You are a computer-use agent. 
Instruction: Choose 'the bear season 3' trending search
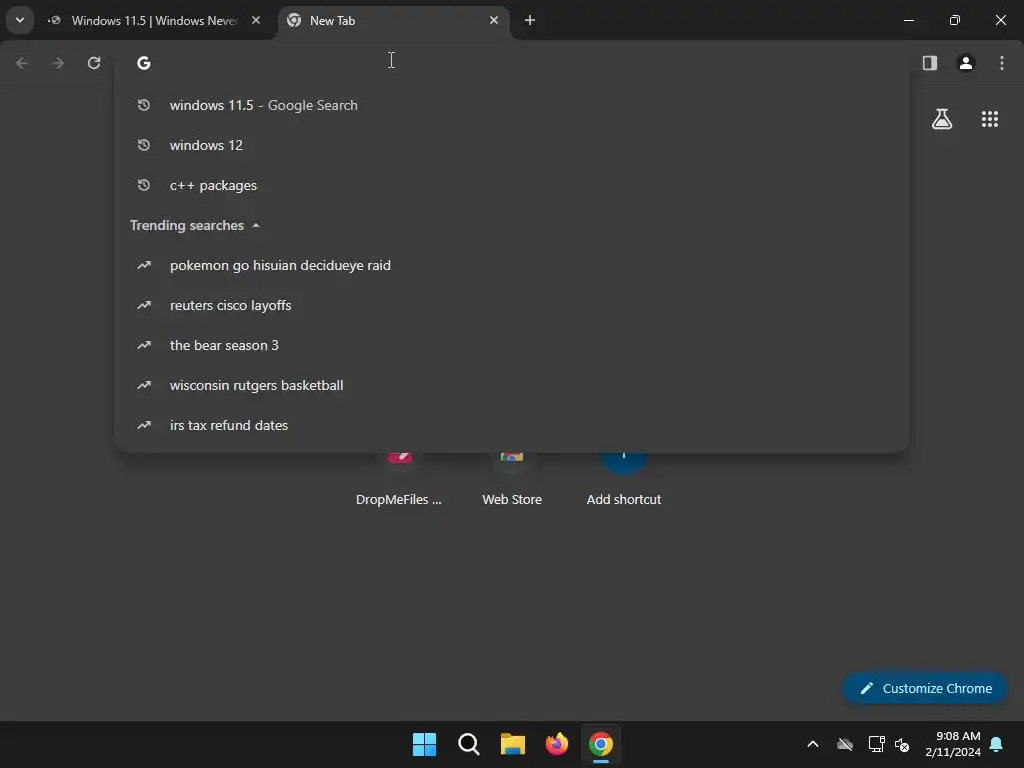click(x=512, y=345)
